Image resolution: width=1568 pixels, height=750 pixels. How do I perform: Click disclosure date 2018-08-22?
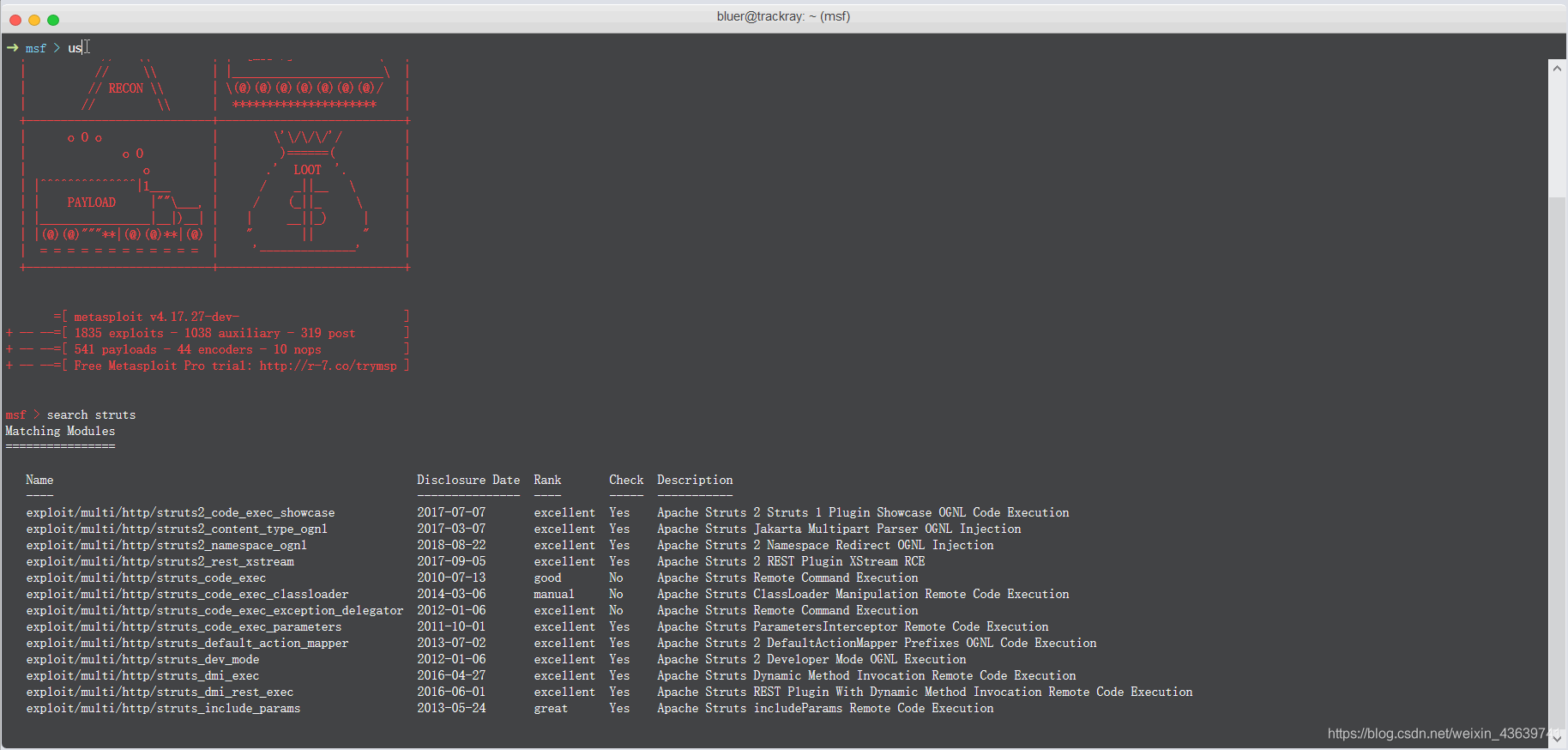[451, 545]
